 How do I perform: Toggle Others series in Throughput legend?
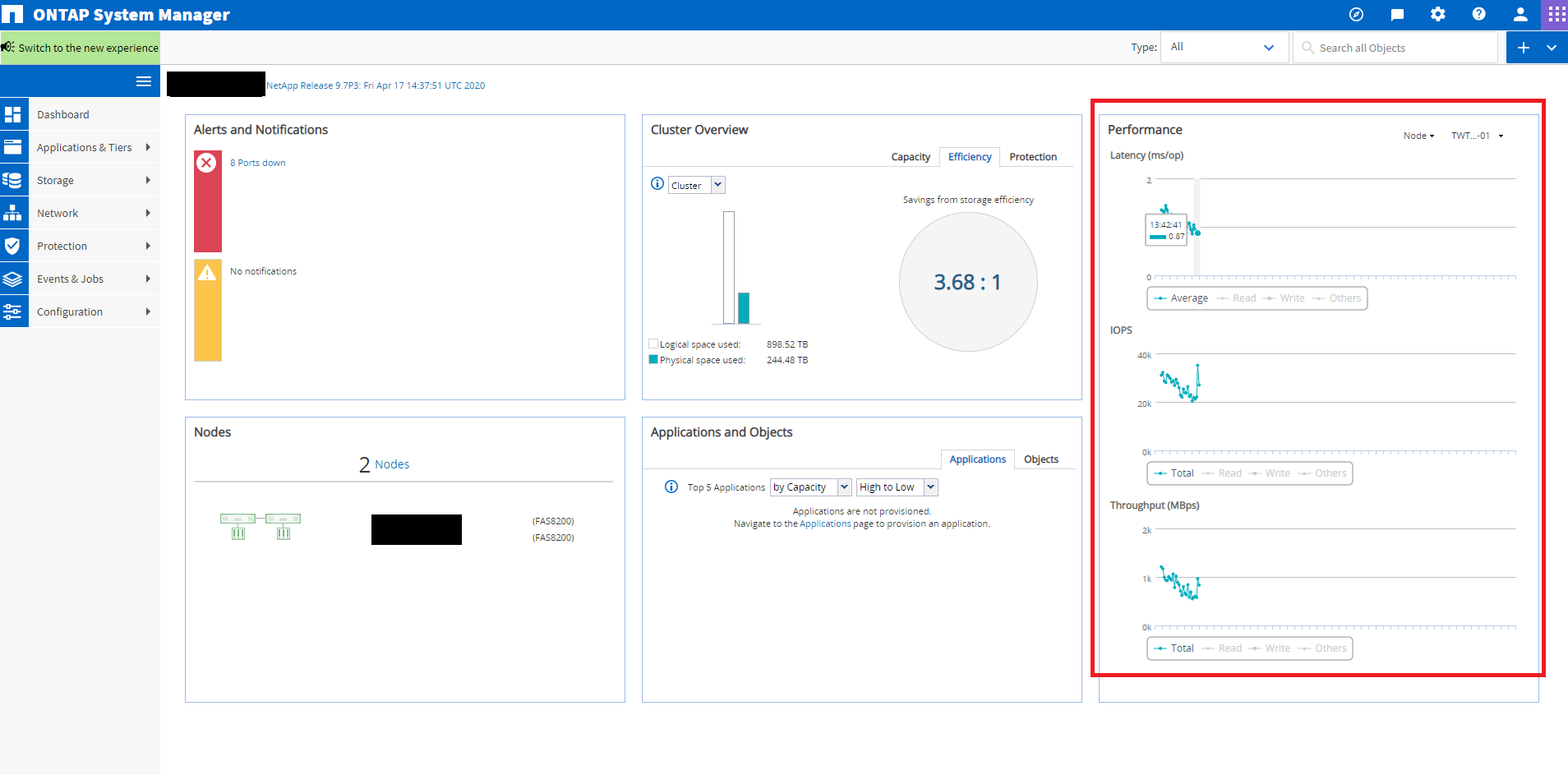pos(1330,648)
